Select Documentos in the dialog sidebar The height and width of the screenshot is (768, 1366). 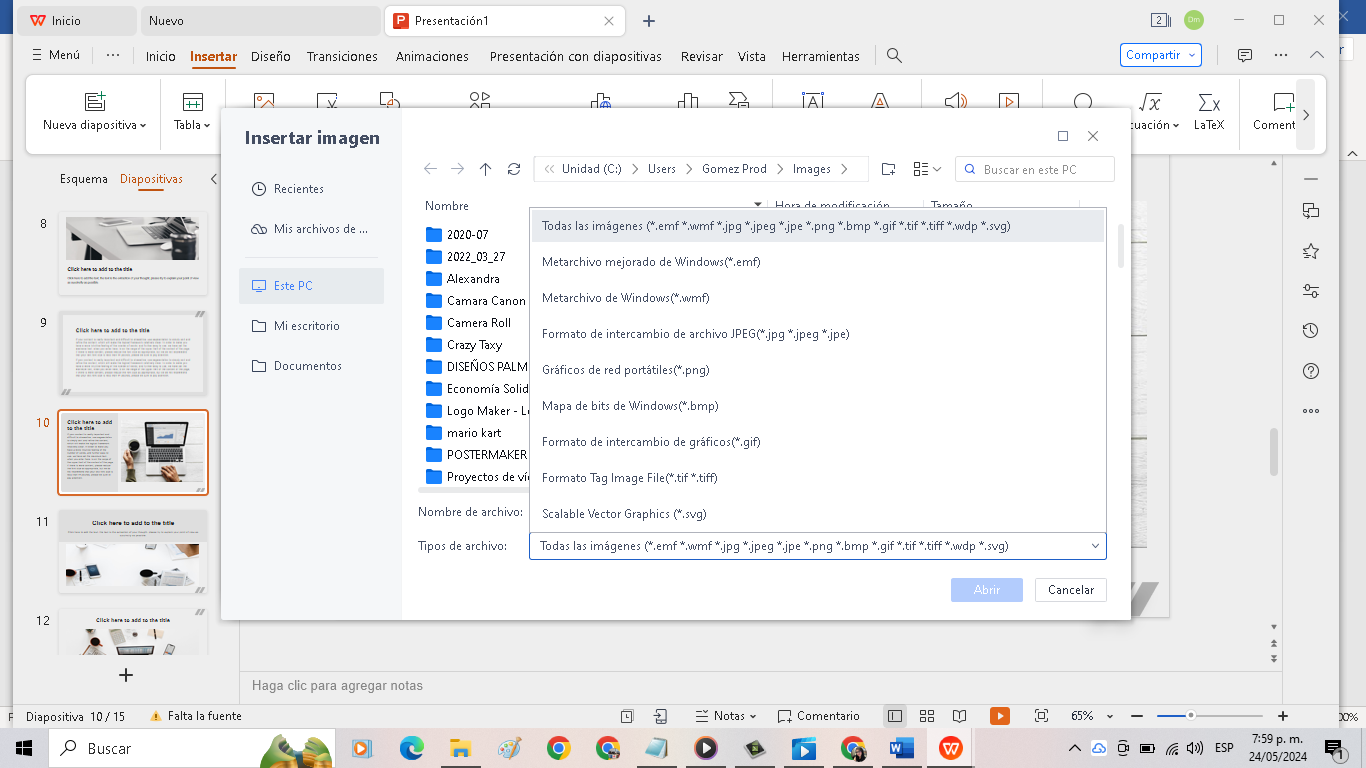(312, 366)
